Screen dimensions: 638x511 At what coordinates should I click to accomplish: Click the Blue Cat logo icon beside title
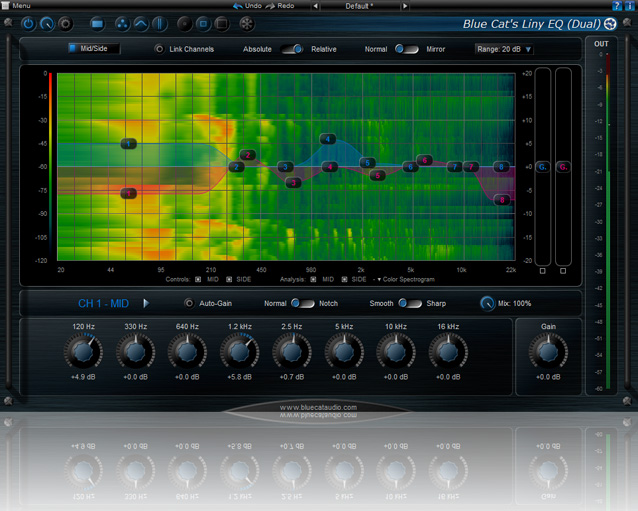[x=610, y=24]
